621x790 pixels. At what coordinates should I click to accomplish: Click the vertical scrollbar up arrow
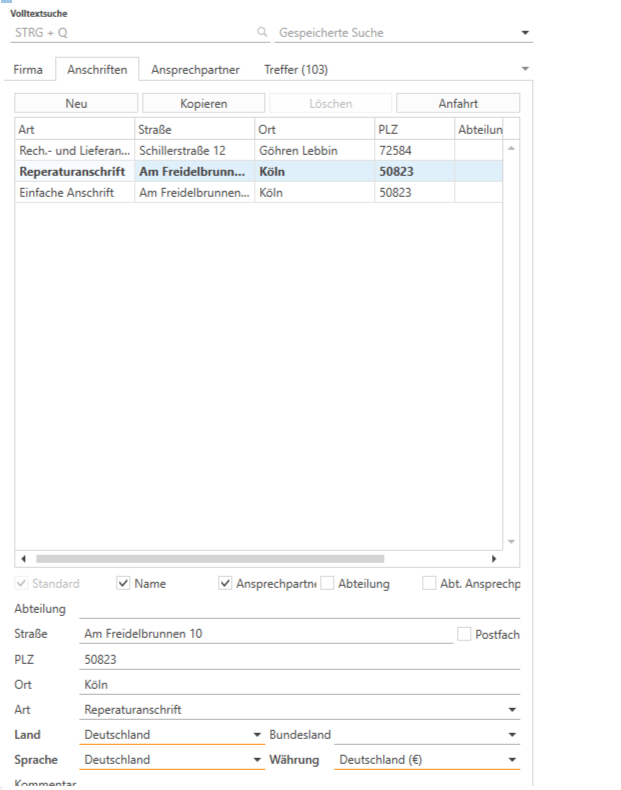[511, 148]
